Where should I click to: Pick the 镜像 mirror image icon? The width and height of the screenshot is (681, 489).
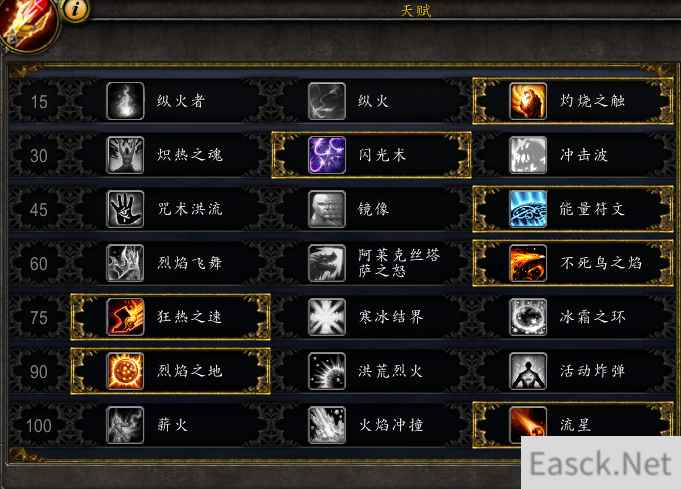coord(327,209)
